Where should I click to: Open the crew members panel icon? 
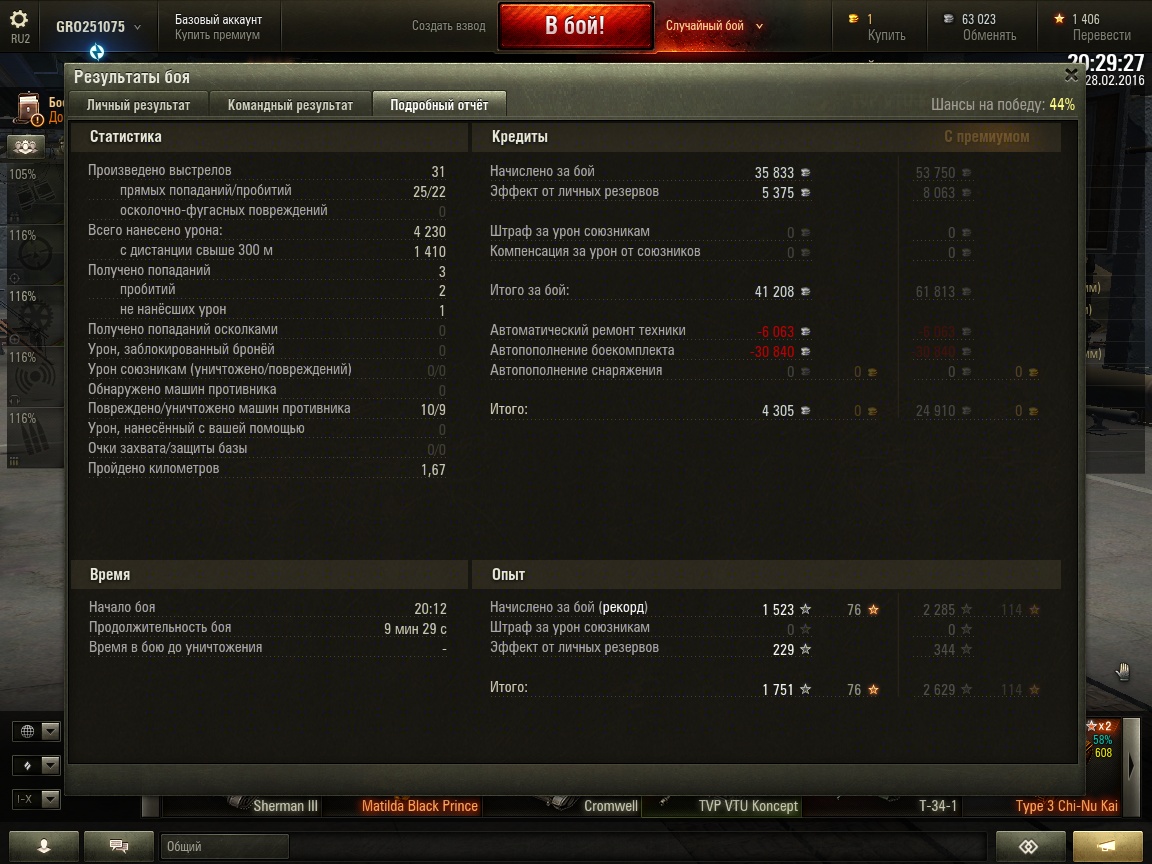[26, 146]
